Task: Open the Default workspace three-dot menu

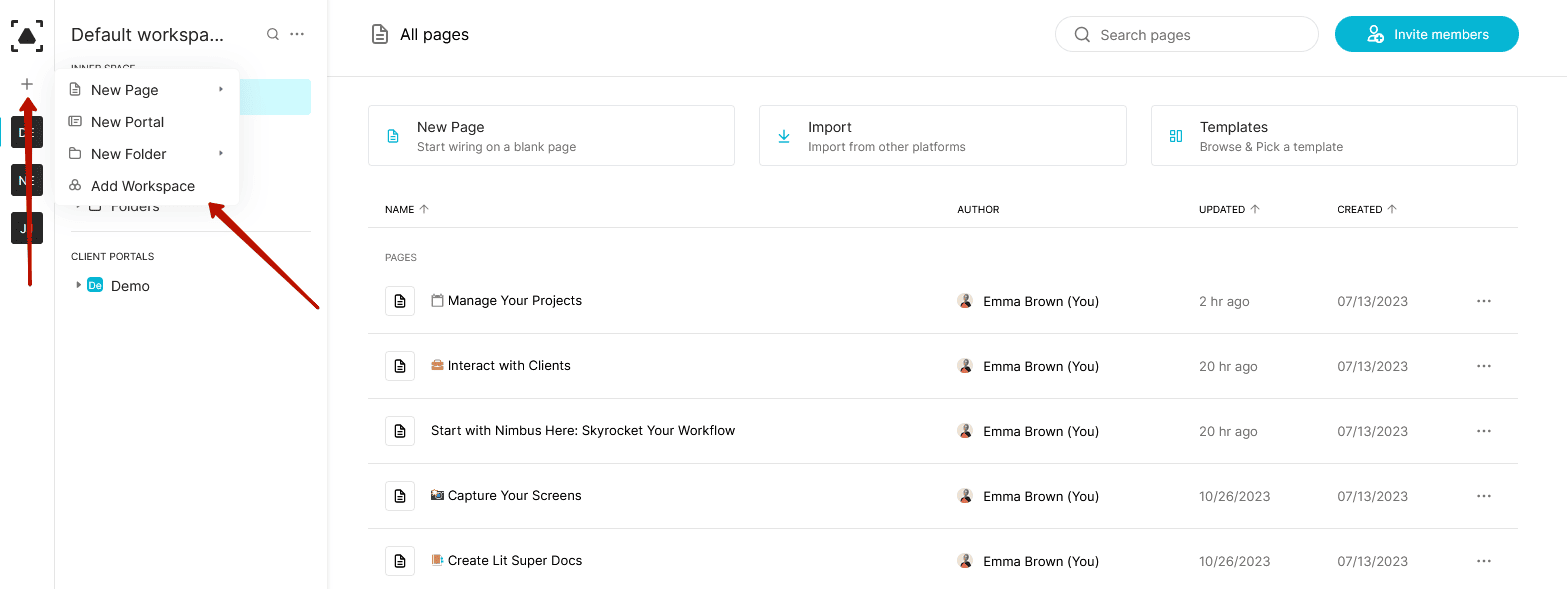Action: [297, 34]
